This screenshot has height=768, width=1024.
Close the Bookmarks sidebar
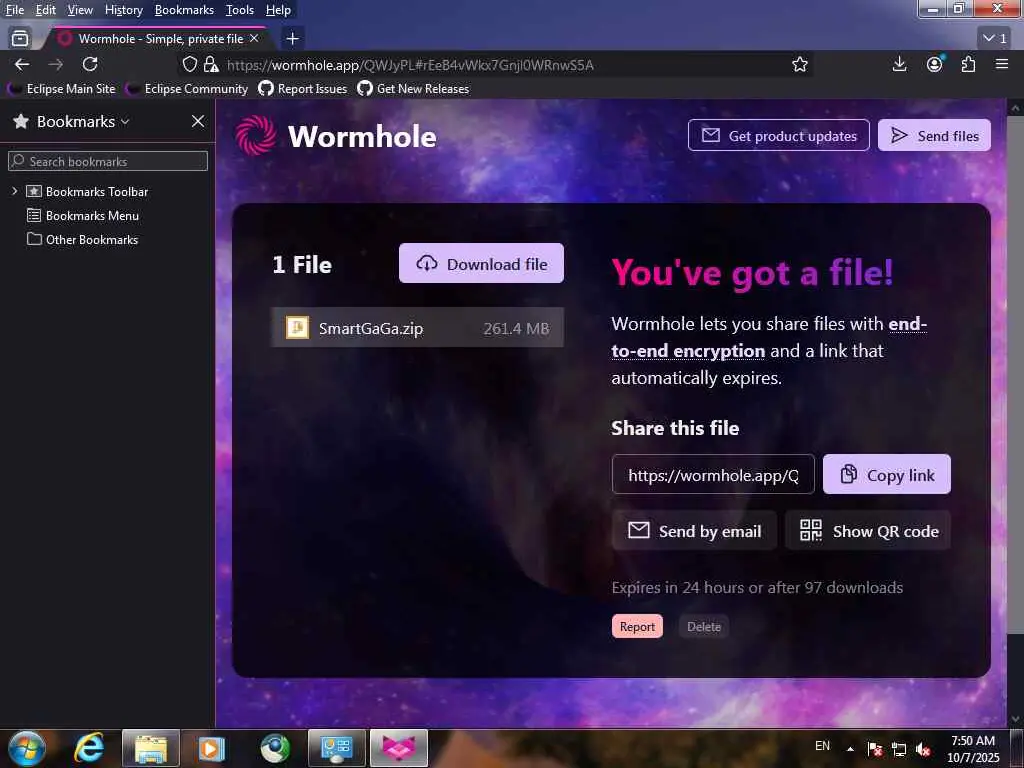(198, 121)
